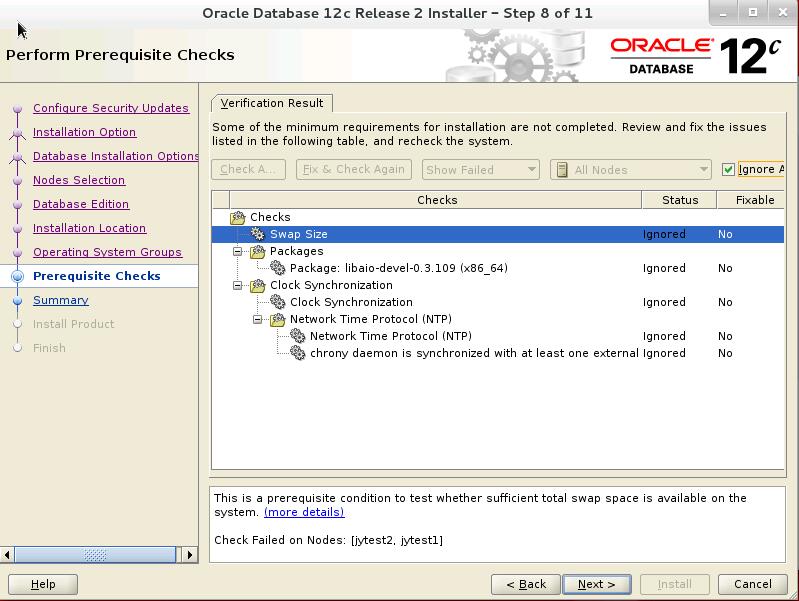This screenshot has height=601, width=799.
Task: Click the Summary step bullet in sidebar
Action: (x=17, y=301)
